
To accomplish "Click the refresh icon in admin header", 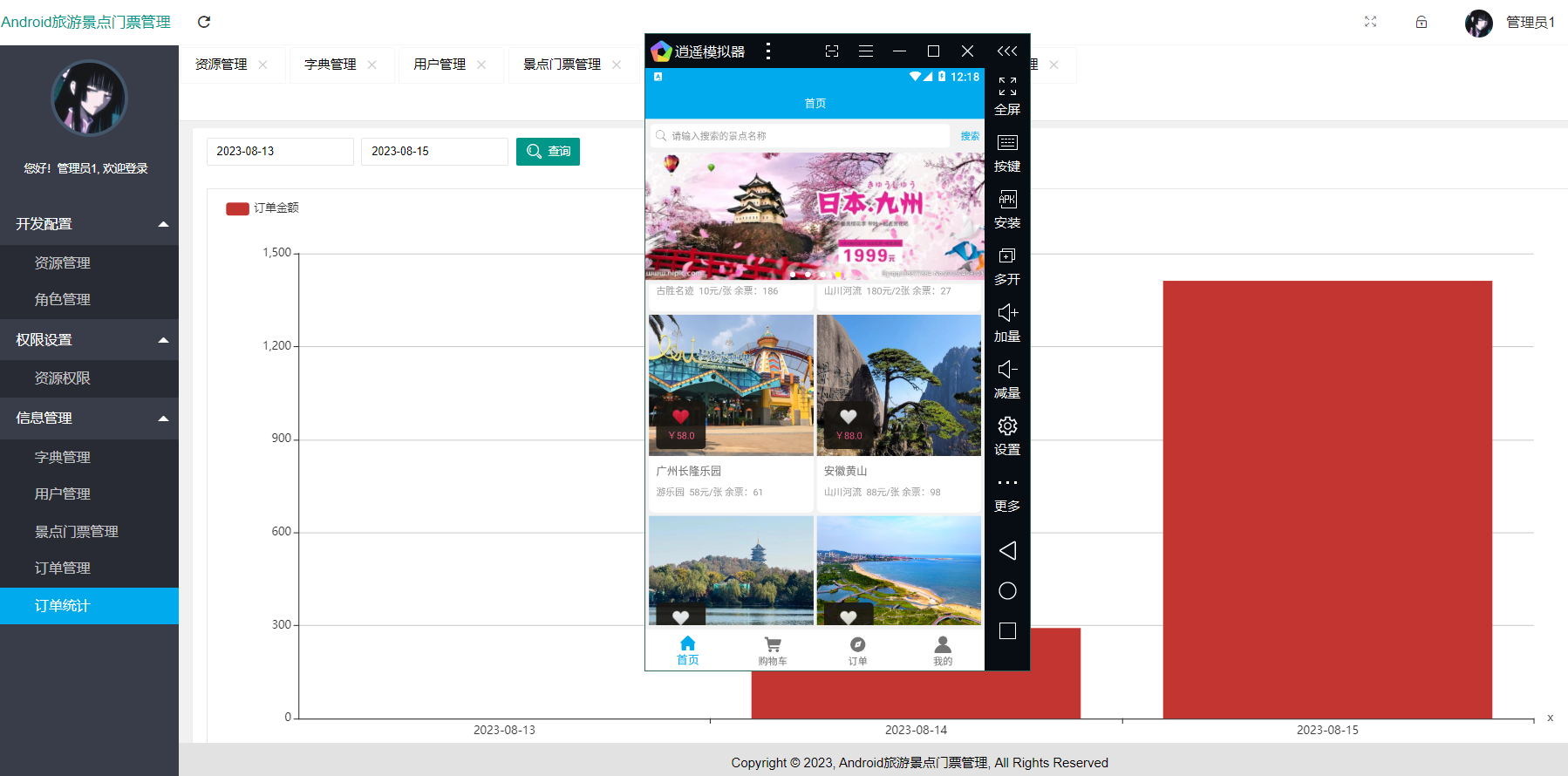I will 204,22.
